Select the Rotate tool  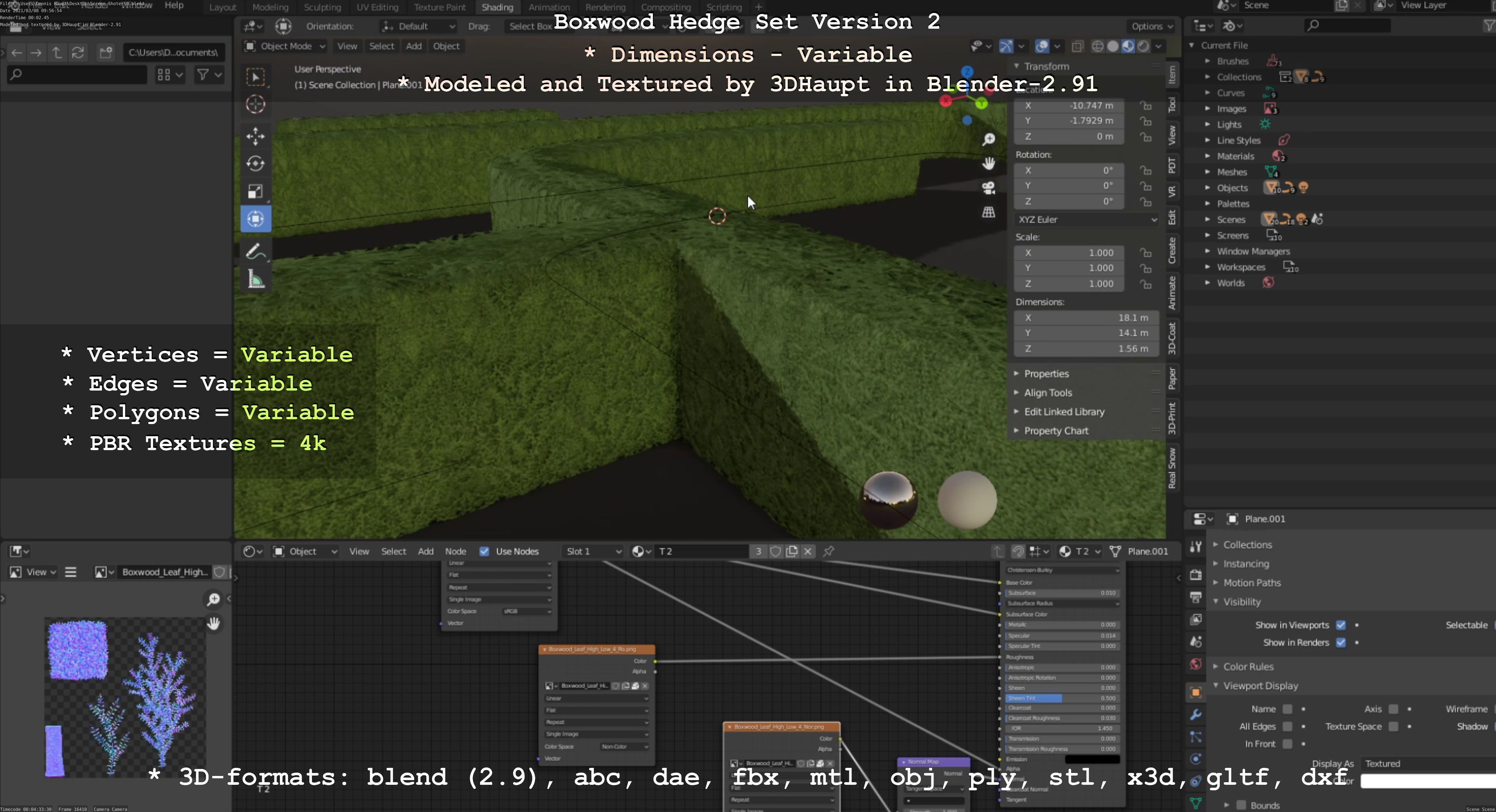256,164
